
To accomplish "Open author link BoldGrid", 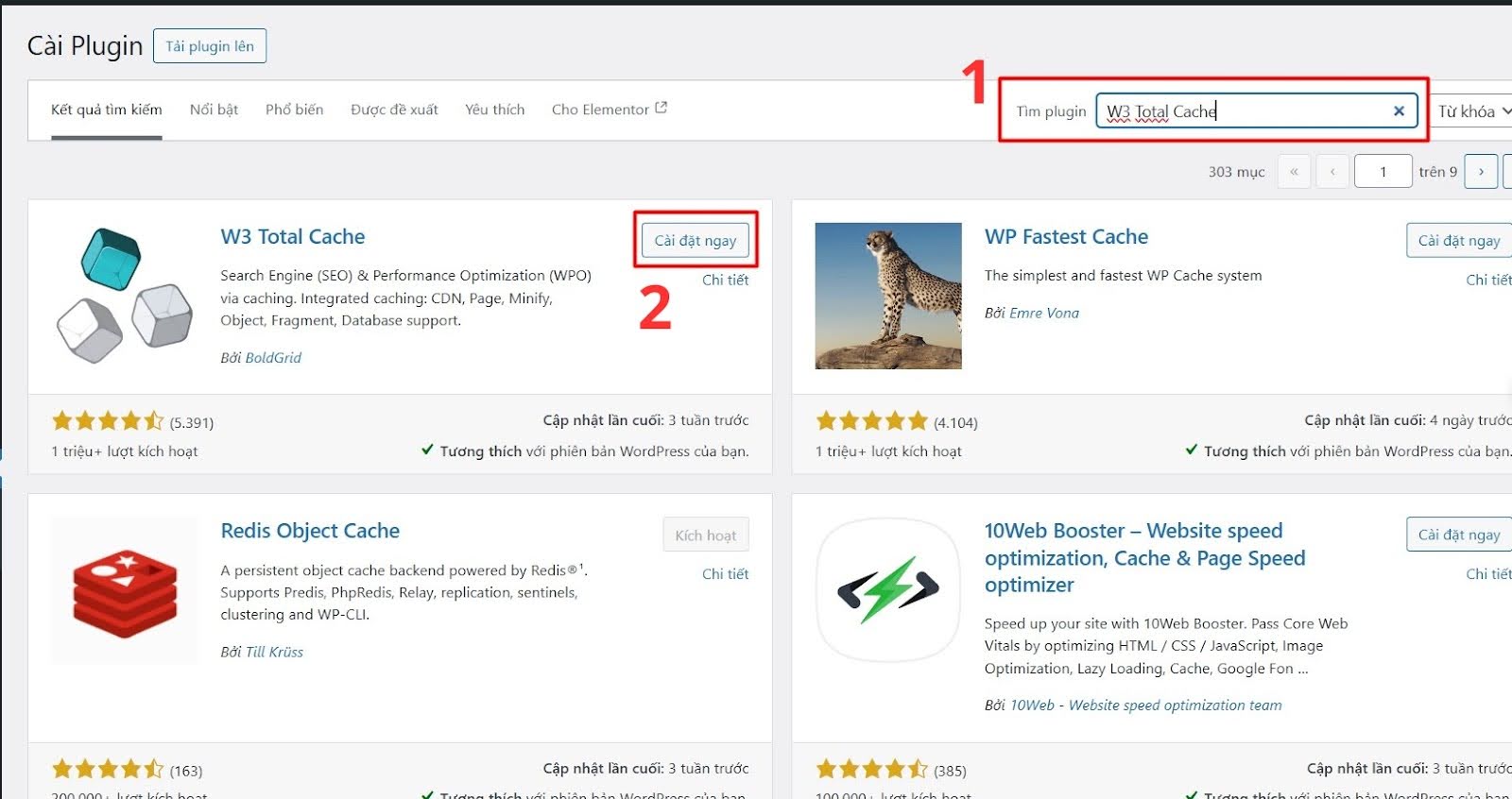I will click(273, 357).
